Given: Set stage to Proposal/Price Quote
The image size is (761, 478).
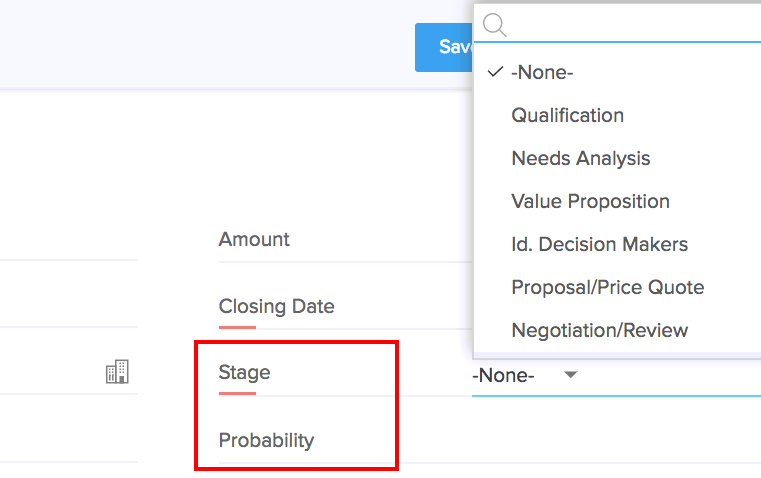Looking at the screenshot, I should [607, 287].
